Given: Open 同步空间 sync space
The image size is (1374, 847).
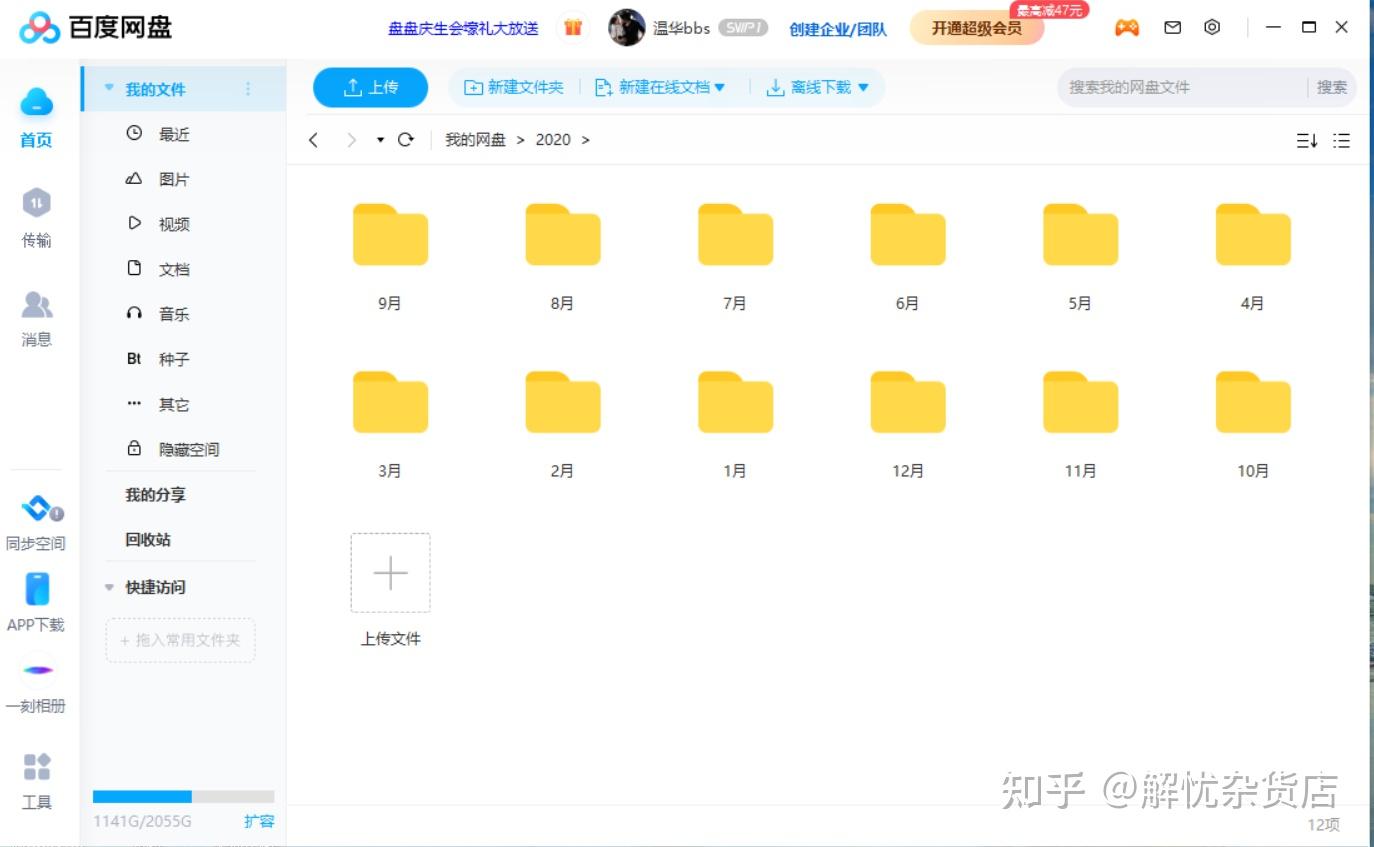Looking at the screenshot, I should (36, 522).
